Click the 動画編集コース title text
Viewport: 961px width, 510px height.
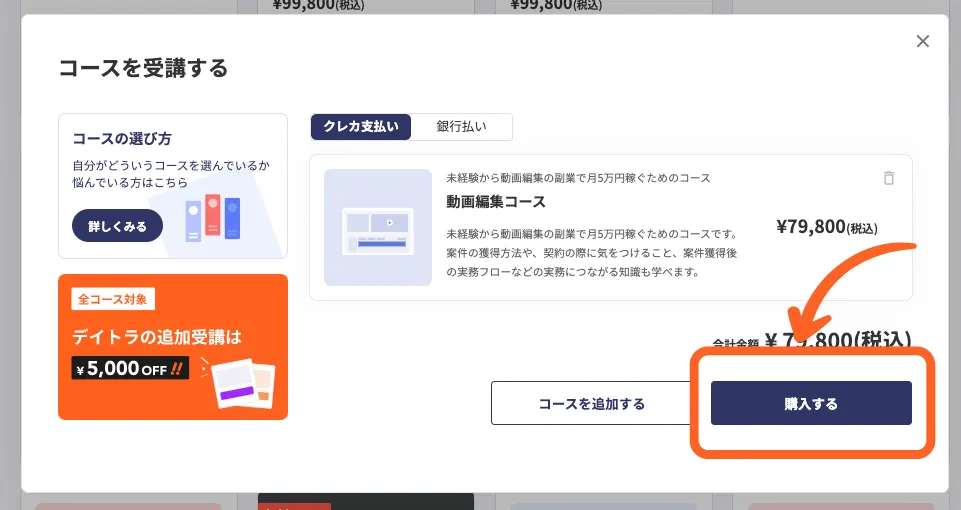[496, 202]
